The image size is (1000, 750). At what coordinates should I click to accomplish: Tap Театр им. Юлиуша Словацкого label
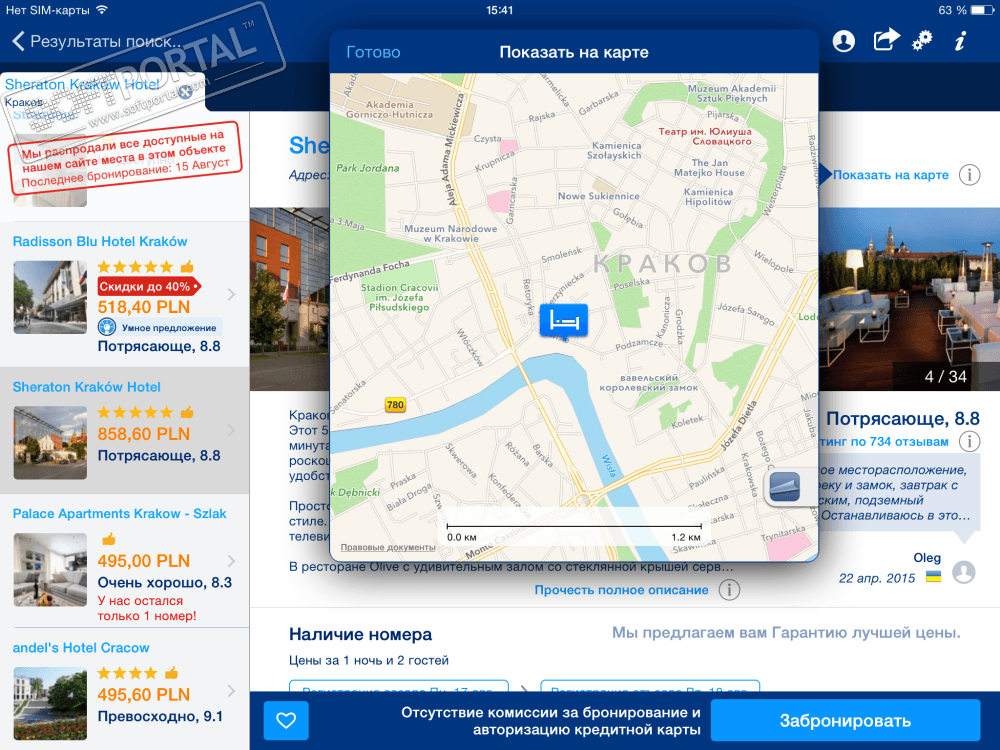tap(705, 136)
